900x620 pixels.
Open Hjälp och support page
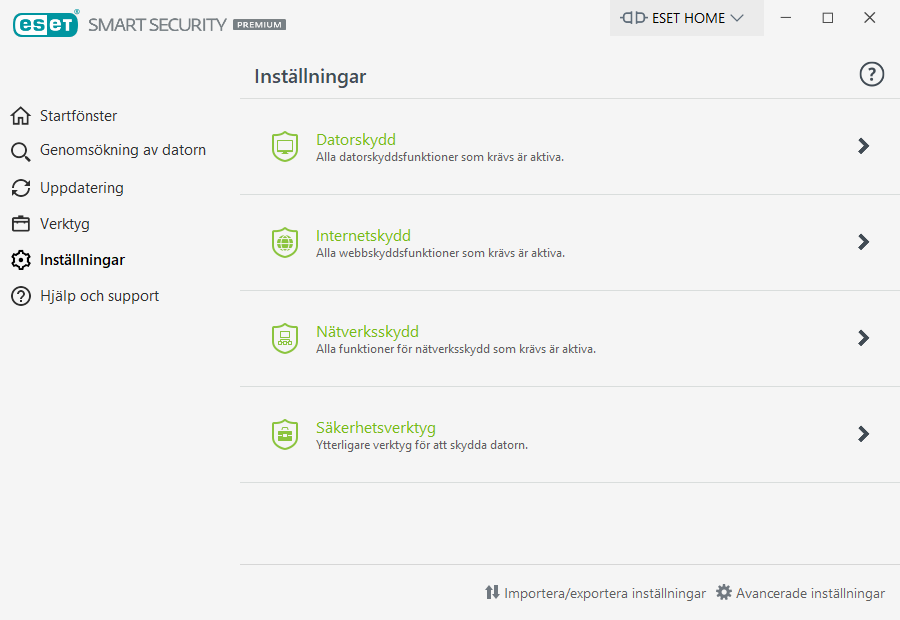[99, 296]
